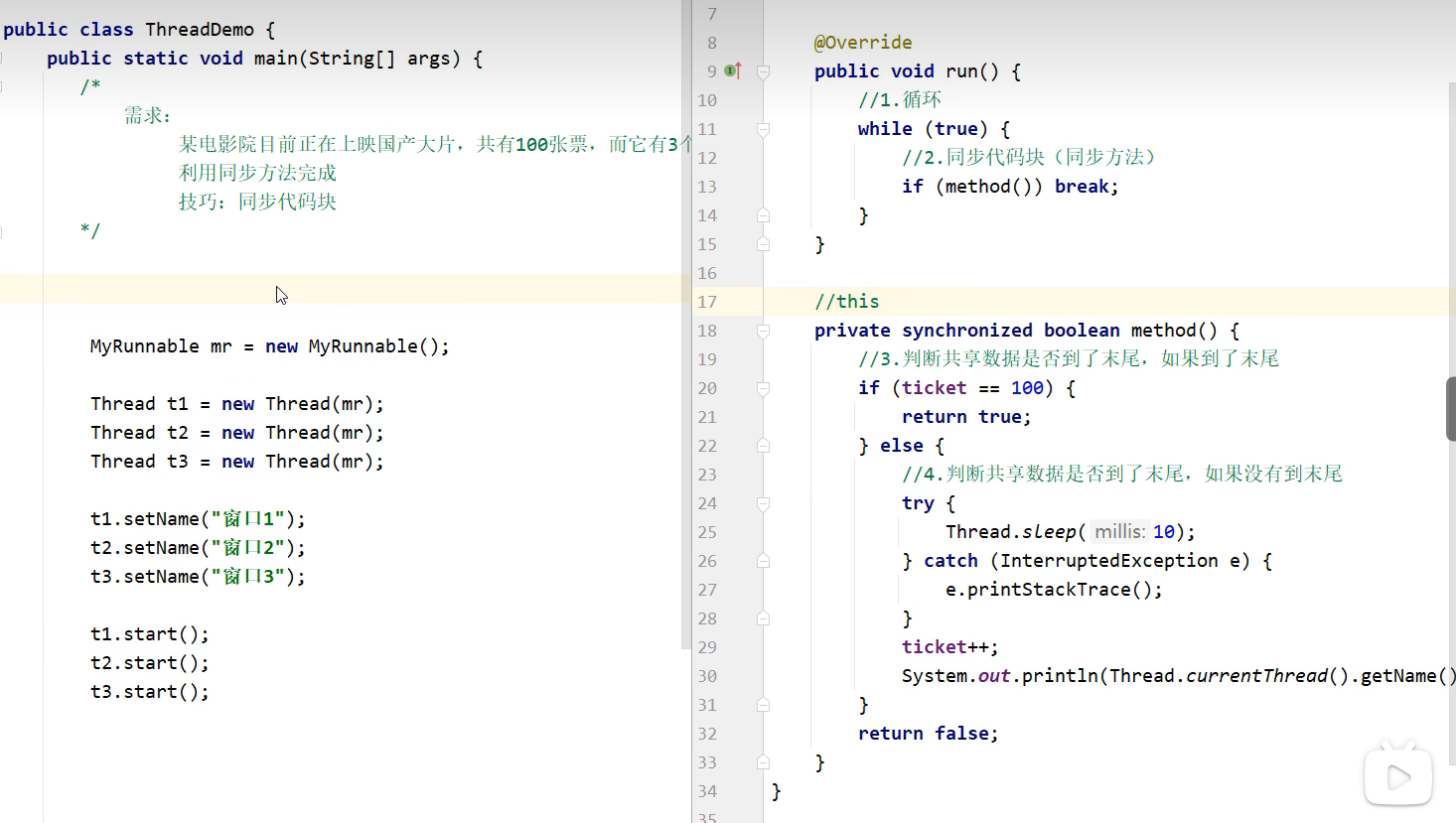Click the 'if (ticket == 100)' statement
Screen dimensions: 1456x823
pos(966,388)
